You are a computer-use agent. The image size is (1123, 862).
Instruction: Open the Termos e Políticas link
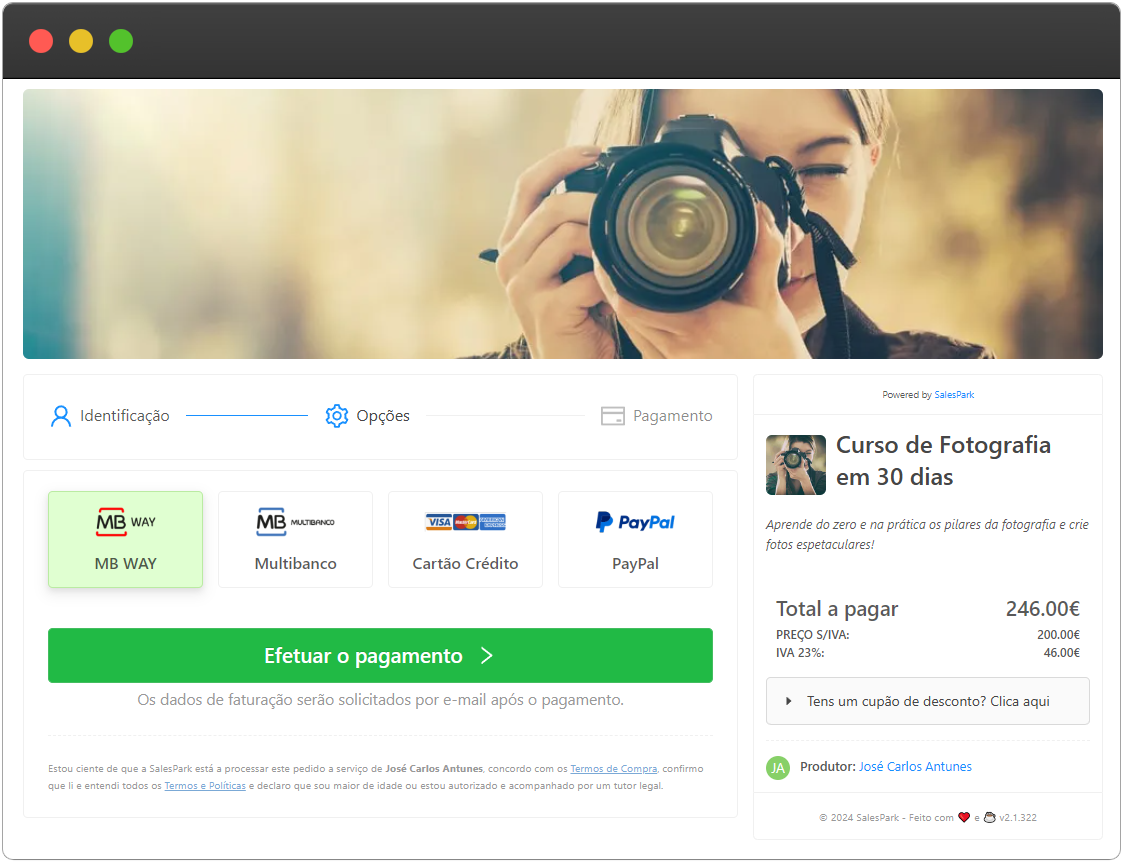click(x=205, y=786)
